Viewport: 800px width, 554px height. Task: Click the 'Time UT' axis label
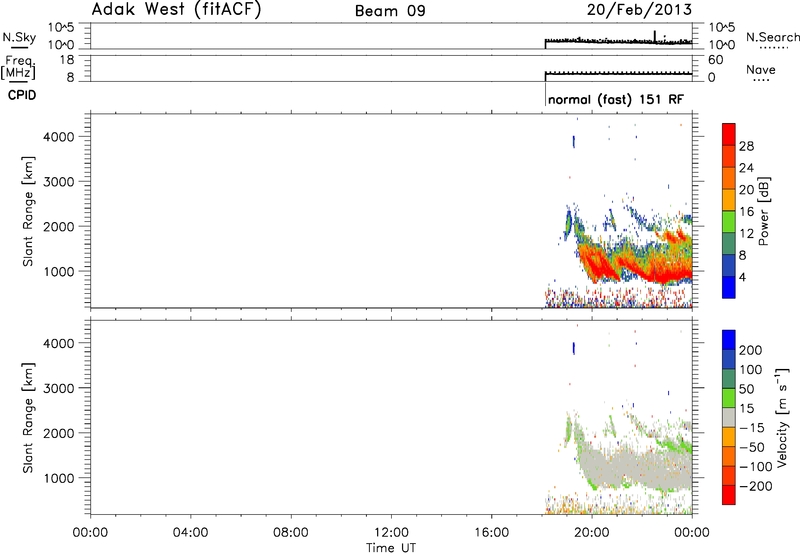(x=391, y=548)
